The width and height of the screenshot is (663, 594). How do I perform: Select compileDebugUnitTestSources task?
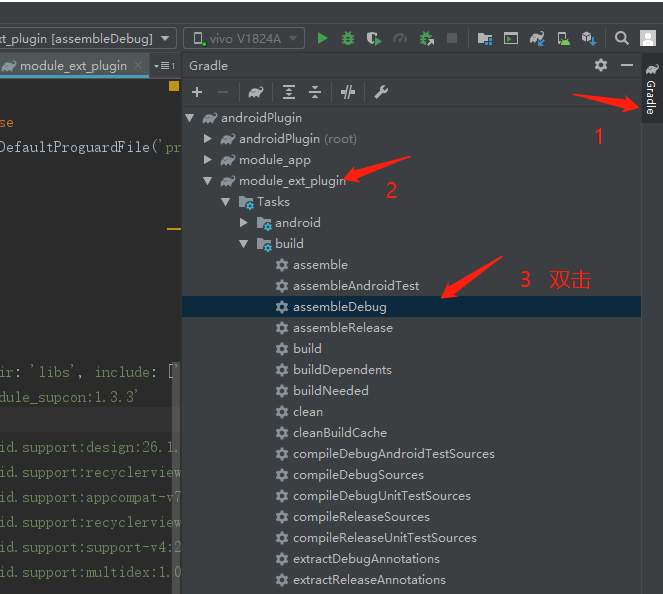[382, 495]
